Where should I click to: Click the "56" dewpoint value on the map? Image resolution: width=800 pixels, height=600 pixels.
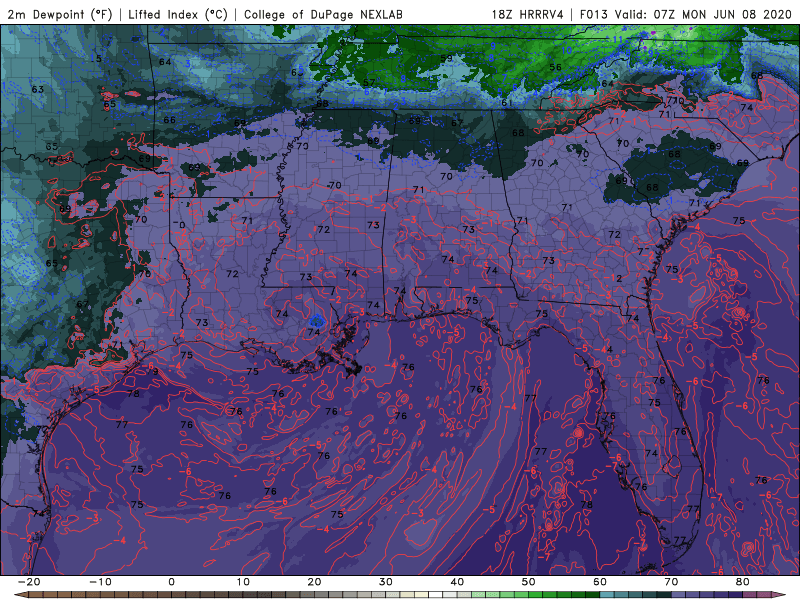click(555, 67)
